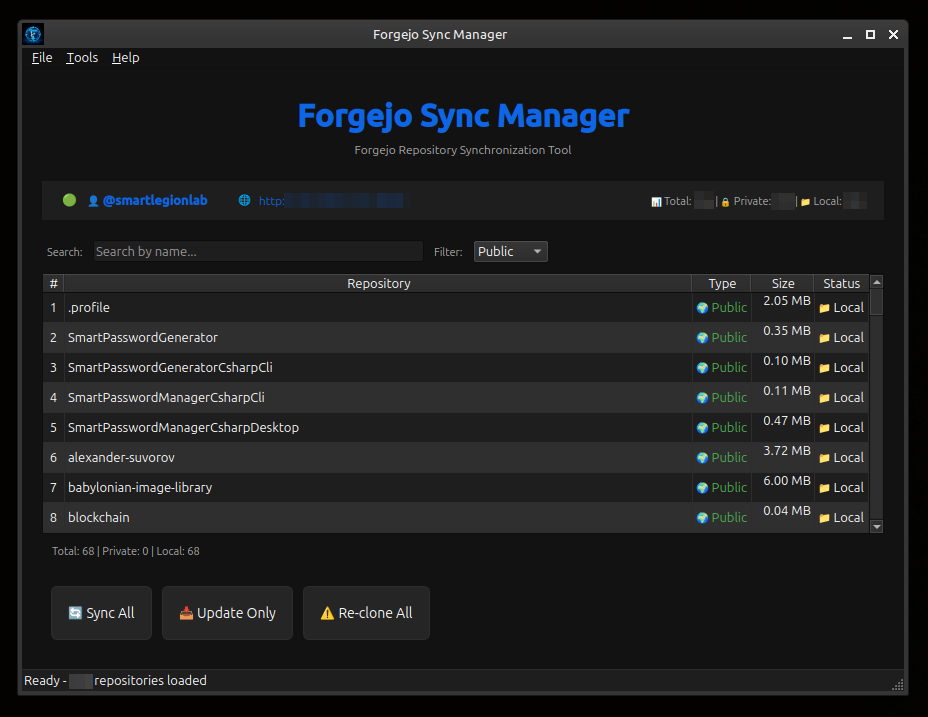
Task: Select the SmartPasswordManagerCsharpCli repository name
Action: (x=166, y=397)
